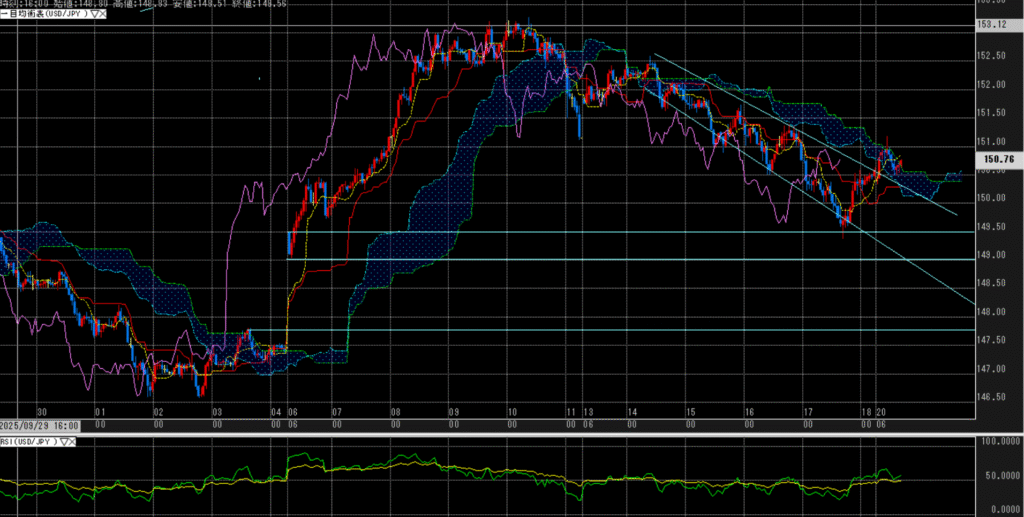
Task: Close the RSI indicator panel
Action: [x=75, y=440]
